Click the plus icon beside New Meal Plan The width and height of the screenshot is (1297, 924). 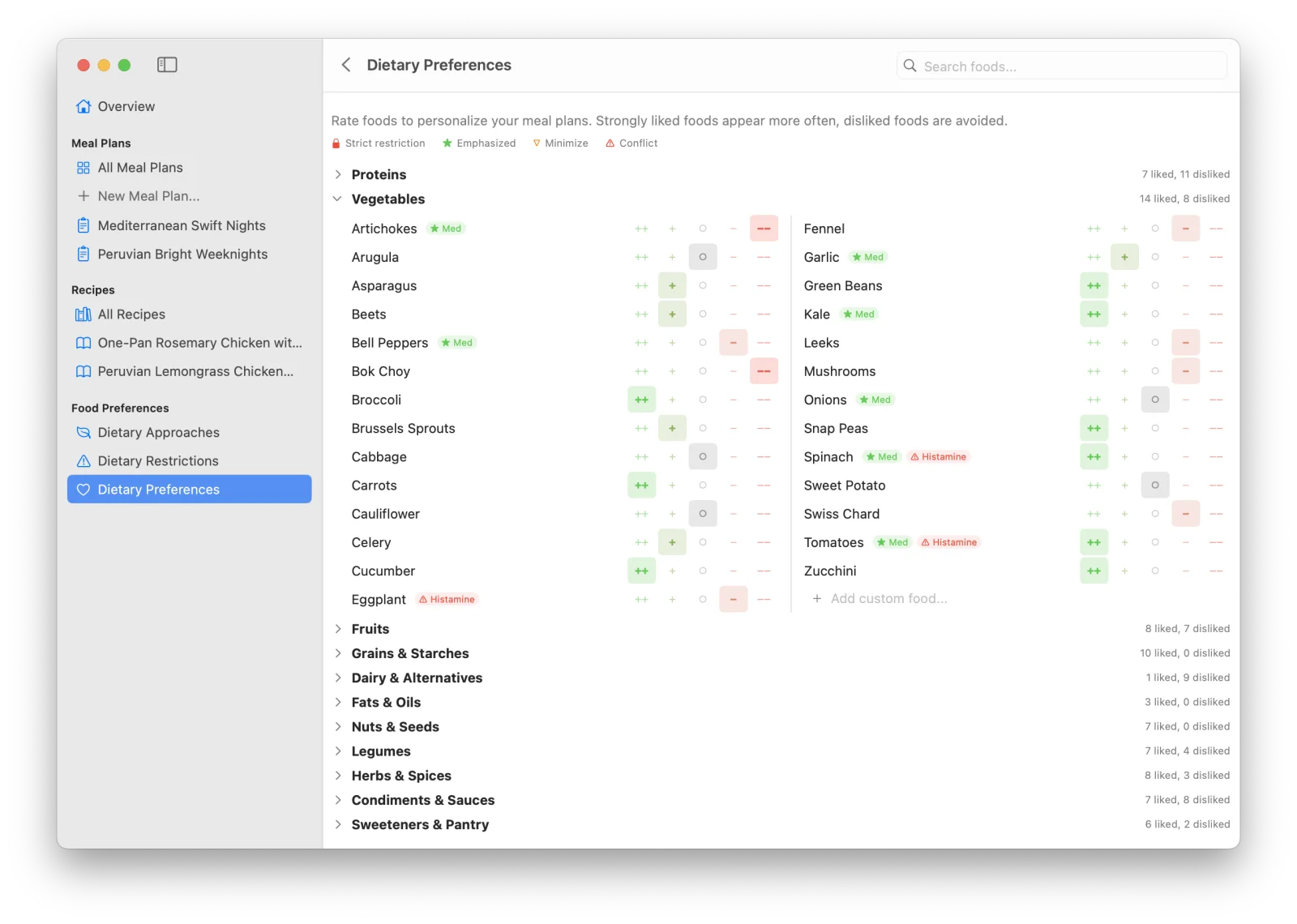(83, 196)
